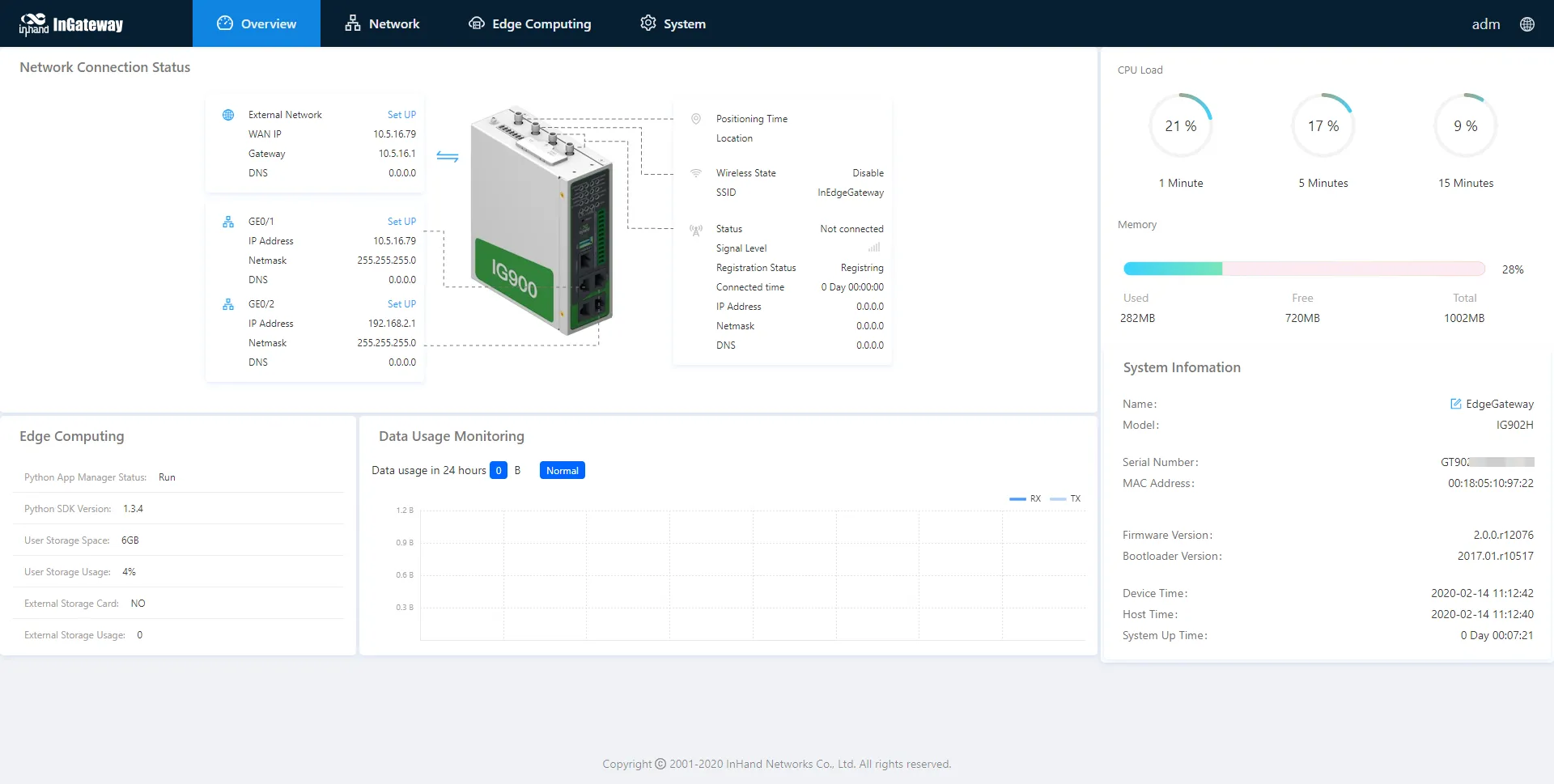Image resolution: width=1554 pixels, height=784 pixels.
Task: Toggle the TX legend in chart
Action: coord(1065,499)
